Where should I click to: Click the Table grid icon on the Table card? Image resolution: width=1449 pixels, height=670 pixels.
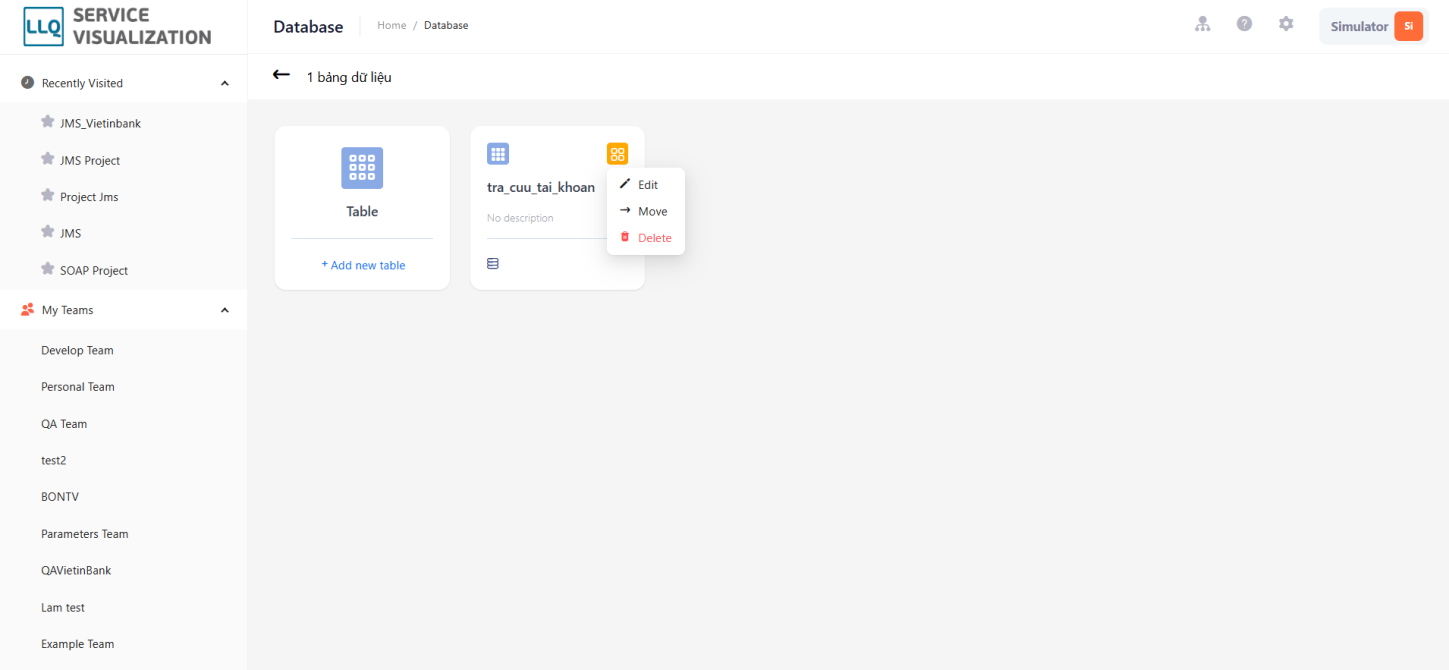(x=362, y=168)
